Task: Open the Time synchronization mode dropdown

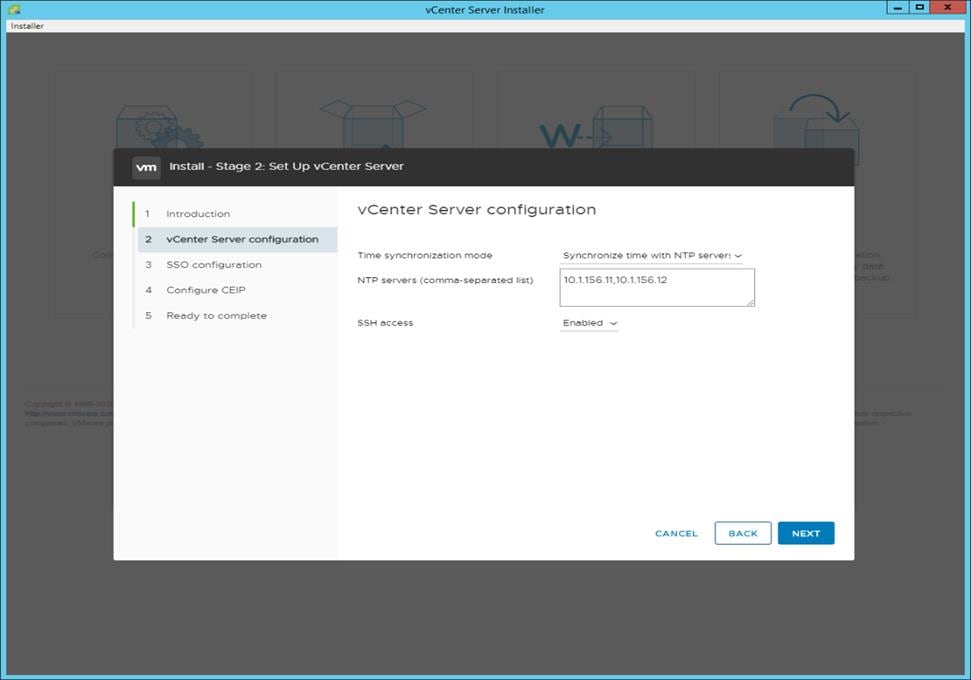Action: [652, 255]
